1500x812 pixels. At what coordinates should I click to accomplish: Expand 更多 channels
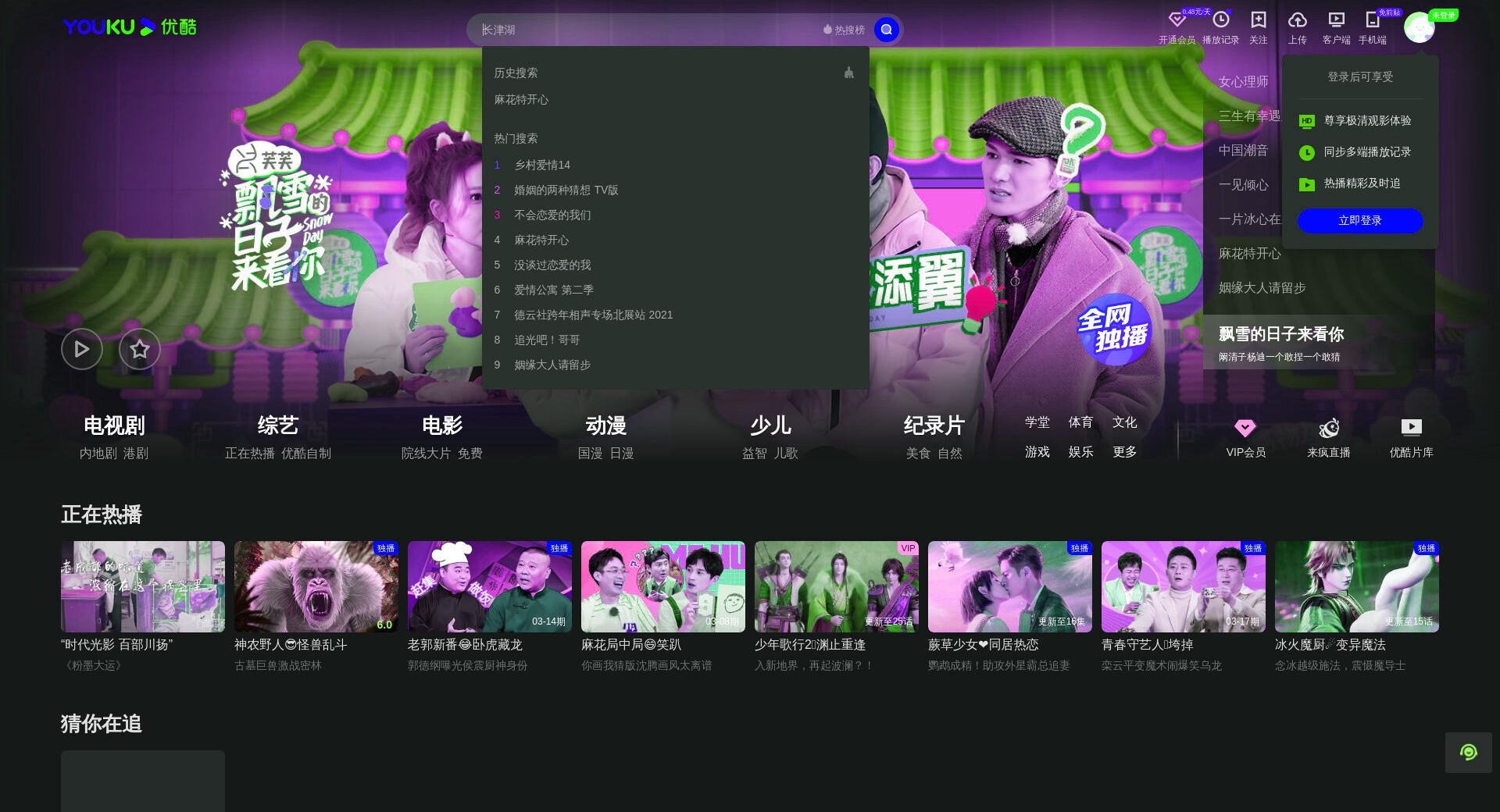pyautogui.click(x=1125, y=452)
